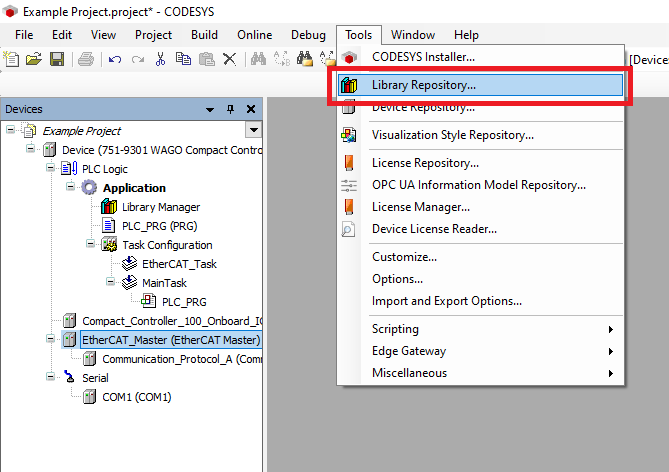The width and height of the screenshot is (669, 472).
Task: Pin the Devices panel with auto-hide pushpin
Action: [230, 109]
